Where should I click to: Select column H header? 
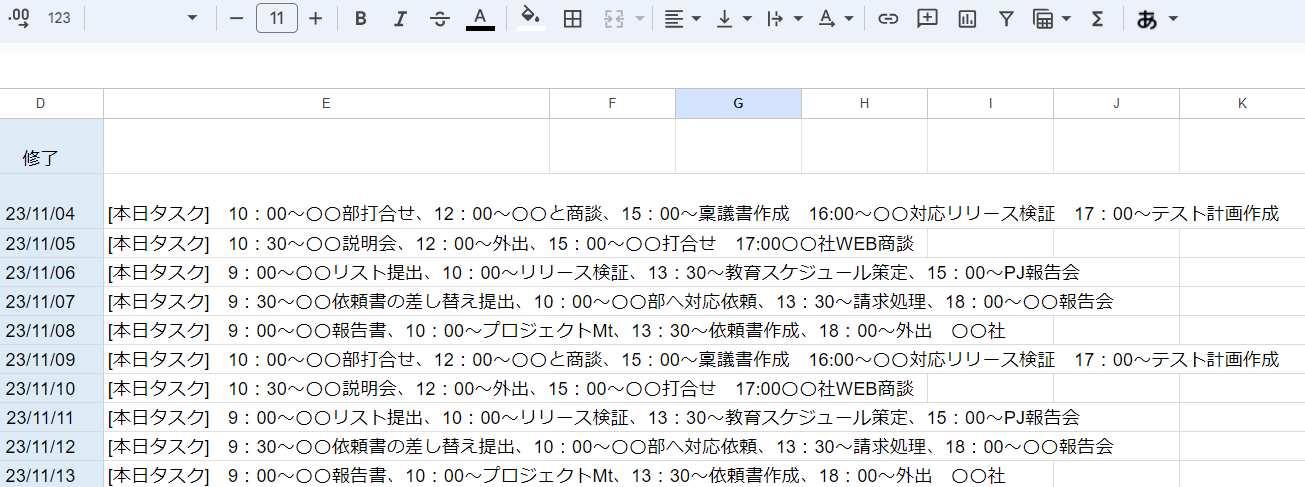864,103
